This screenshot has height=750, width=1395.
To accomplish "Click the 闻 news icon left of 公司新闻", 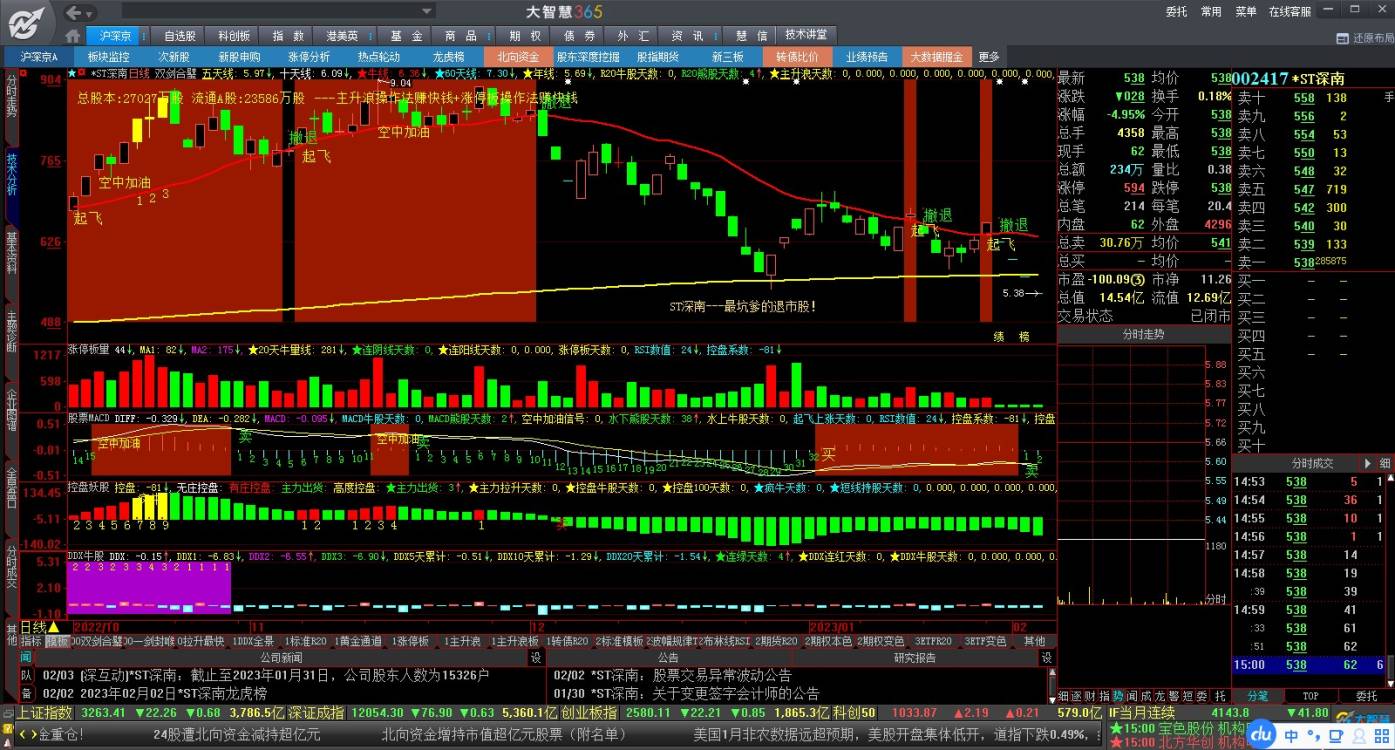I will pos(26,657).
